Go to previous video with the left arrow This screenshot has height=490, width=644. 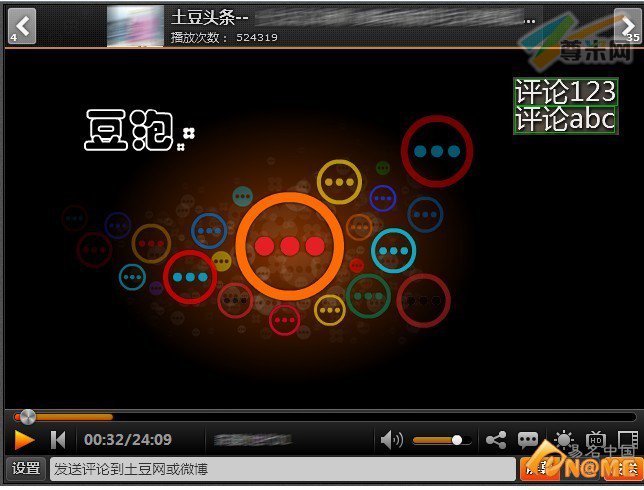point(22,26)
